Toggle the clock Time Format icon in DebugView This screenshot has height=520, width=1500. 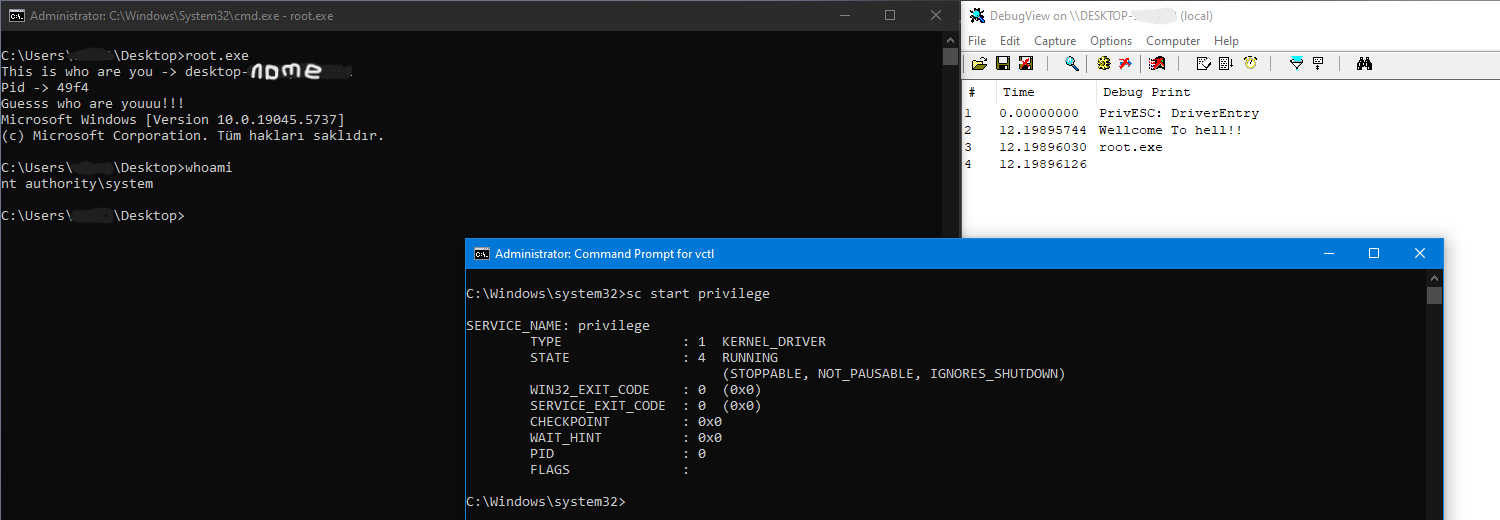[1251, 64]
